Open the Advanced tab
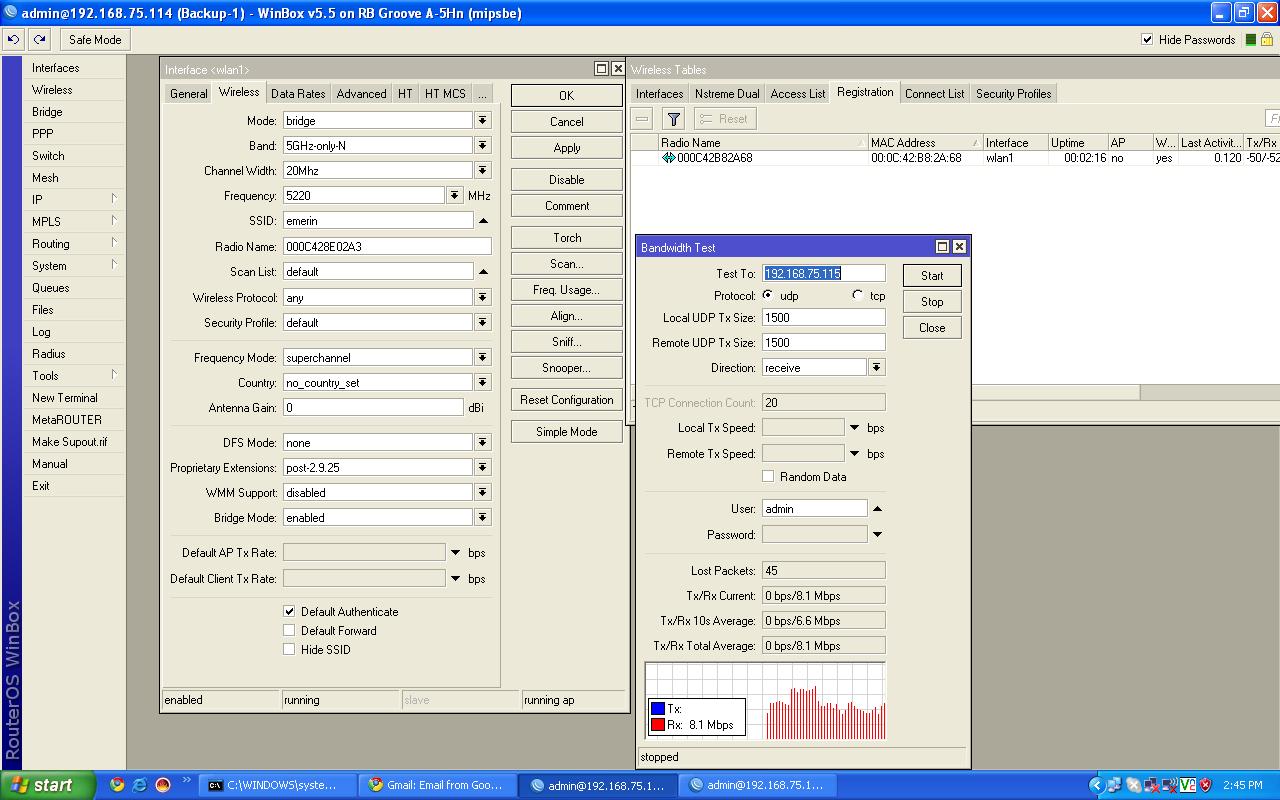Screen dimensions: 1280x800 (x=361, y=94)
